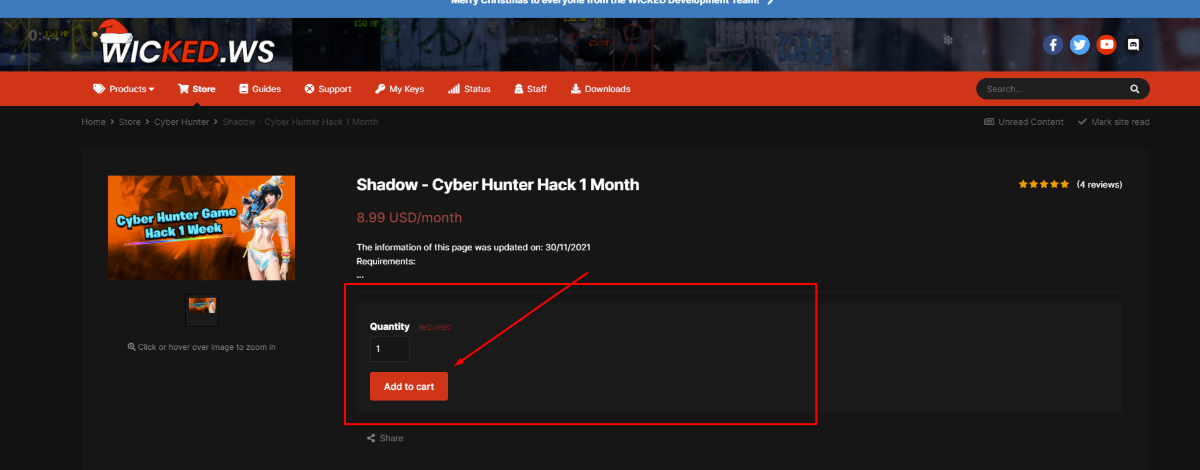The width and height of the screenshot is (1200, 470).
Task: Click the main Cyber Hunter product image
Action: click(x=201, y=228)
